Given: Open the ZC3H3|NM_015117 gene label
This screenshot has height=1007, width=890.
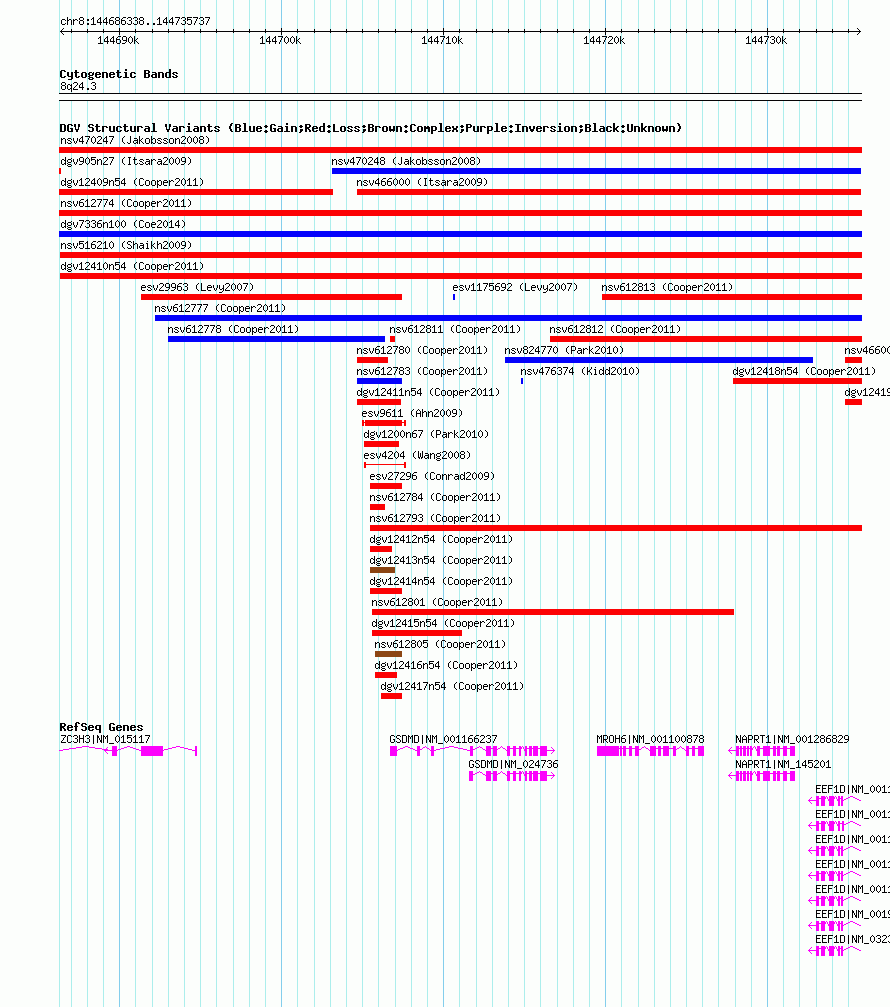Looking at the screenshot, I should coord(105,739).
